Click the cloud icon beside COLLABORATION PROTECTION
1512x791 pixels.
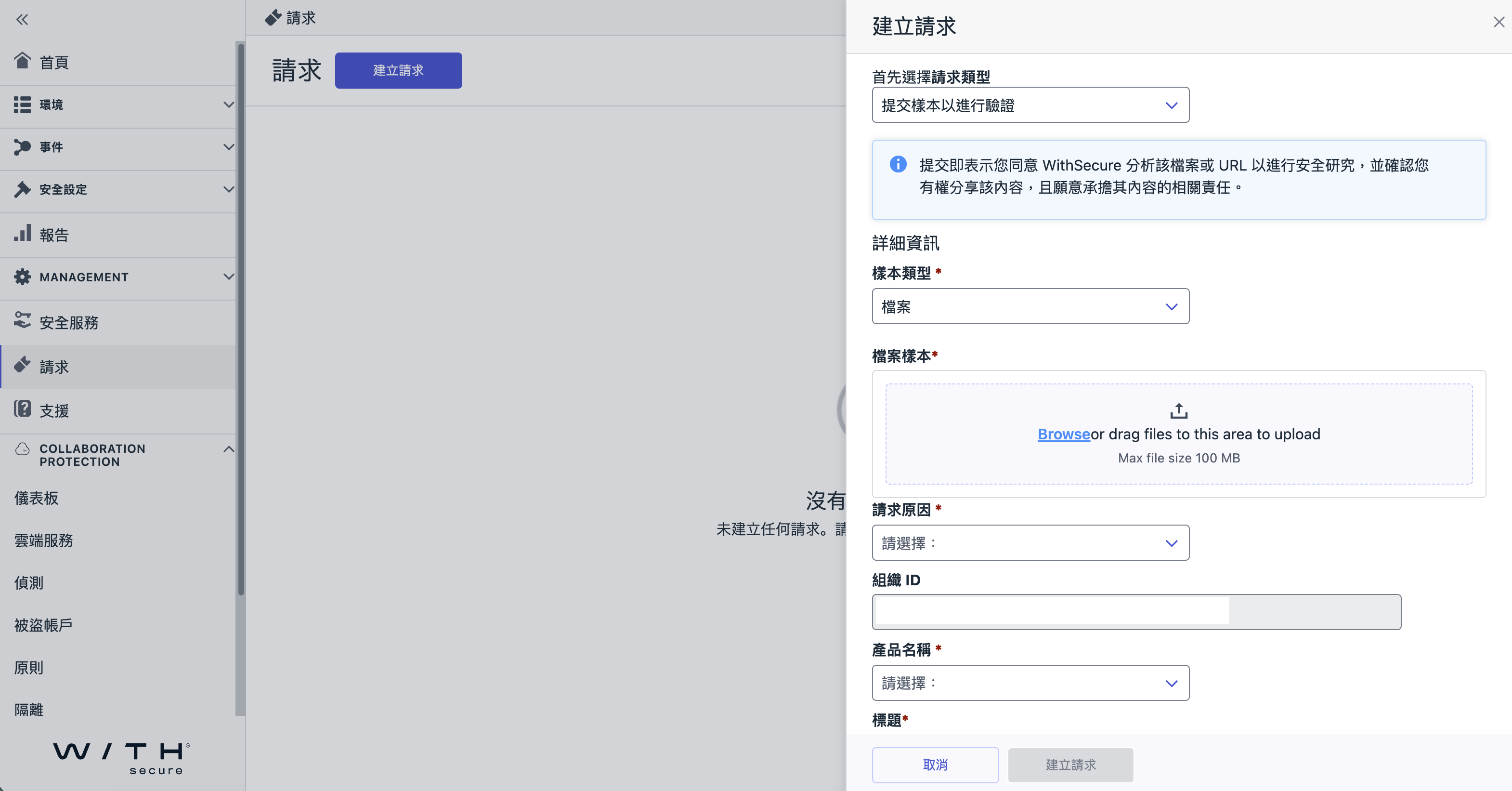point(22,448)
